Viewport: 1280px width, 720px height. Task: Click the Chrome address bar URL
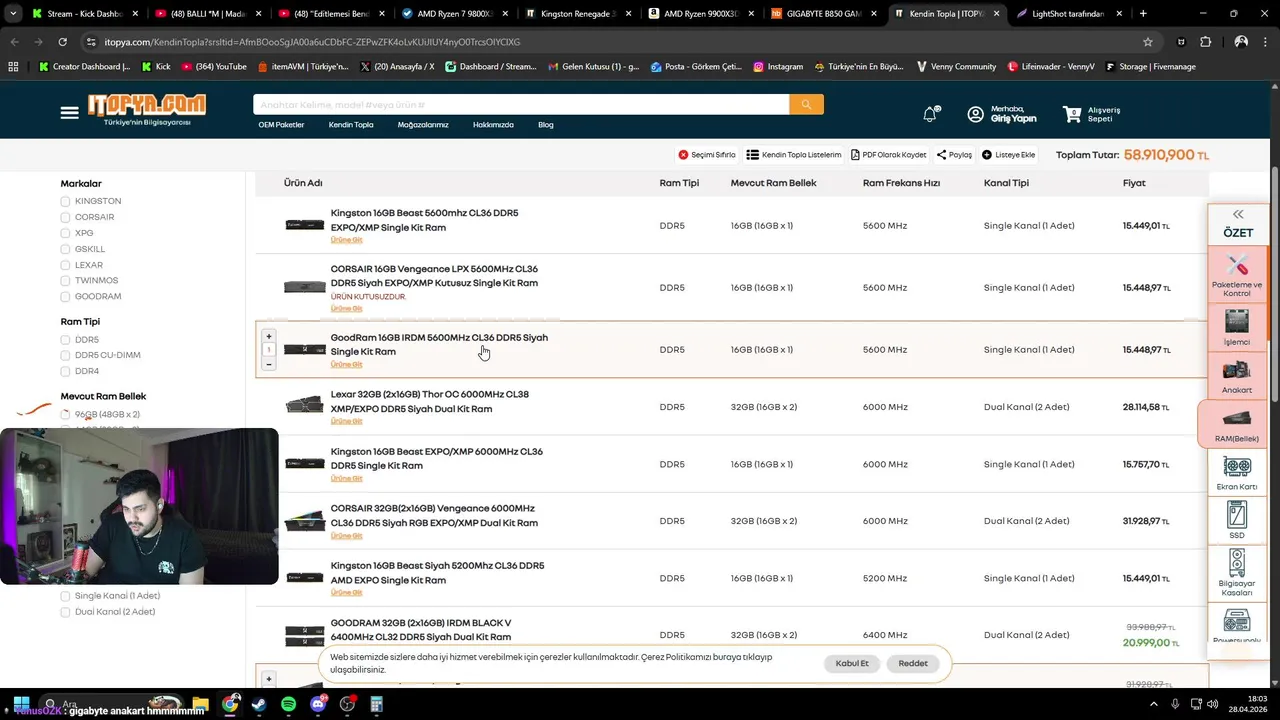click(310, 42)
